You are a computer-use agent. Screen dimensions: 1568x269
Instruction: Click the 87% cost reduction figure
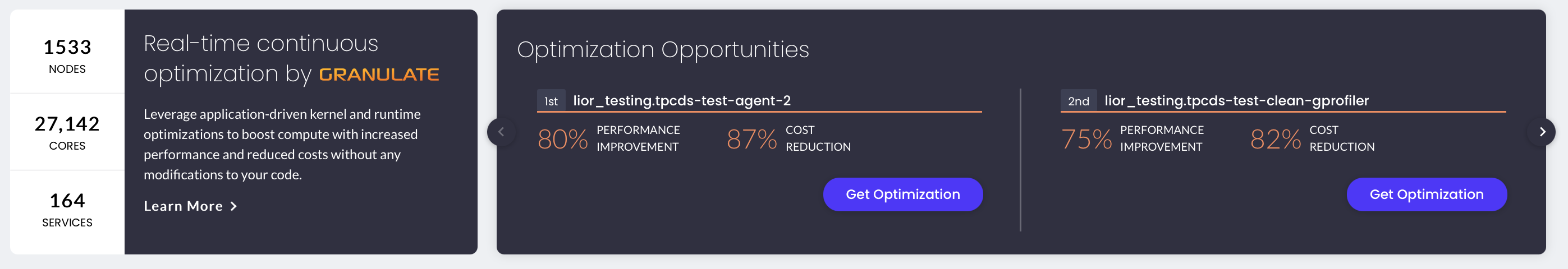pyautogui.click(x=752, y=139)
